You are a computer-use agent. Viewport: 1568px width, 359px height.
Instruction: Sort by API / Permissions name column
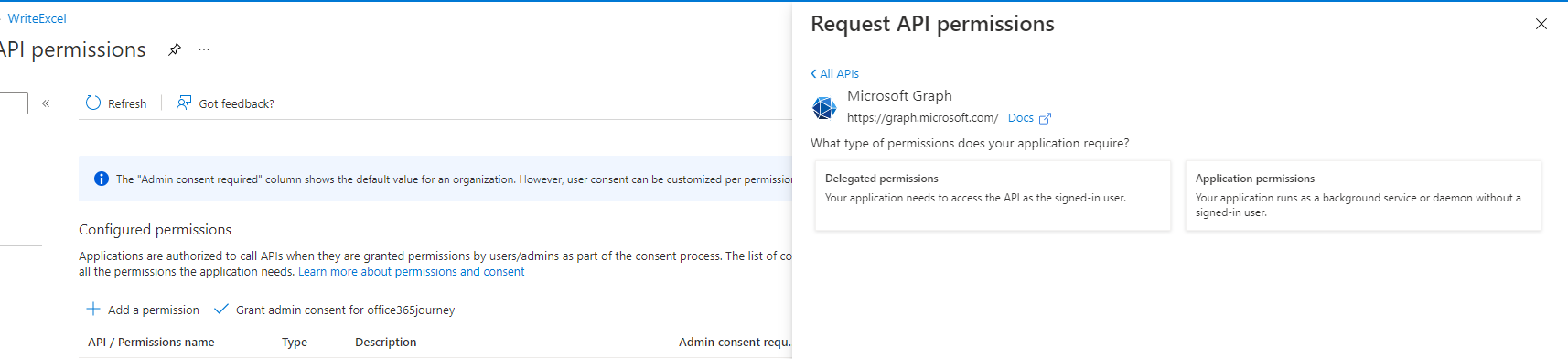click(151, 343)
